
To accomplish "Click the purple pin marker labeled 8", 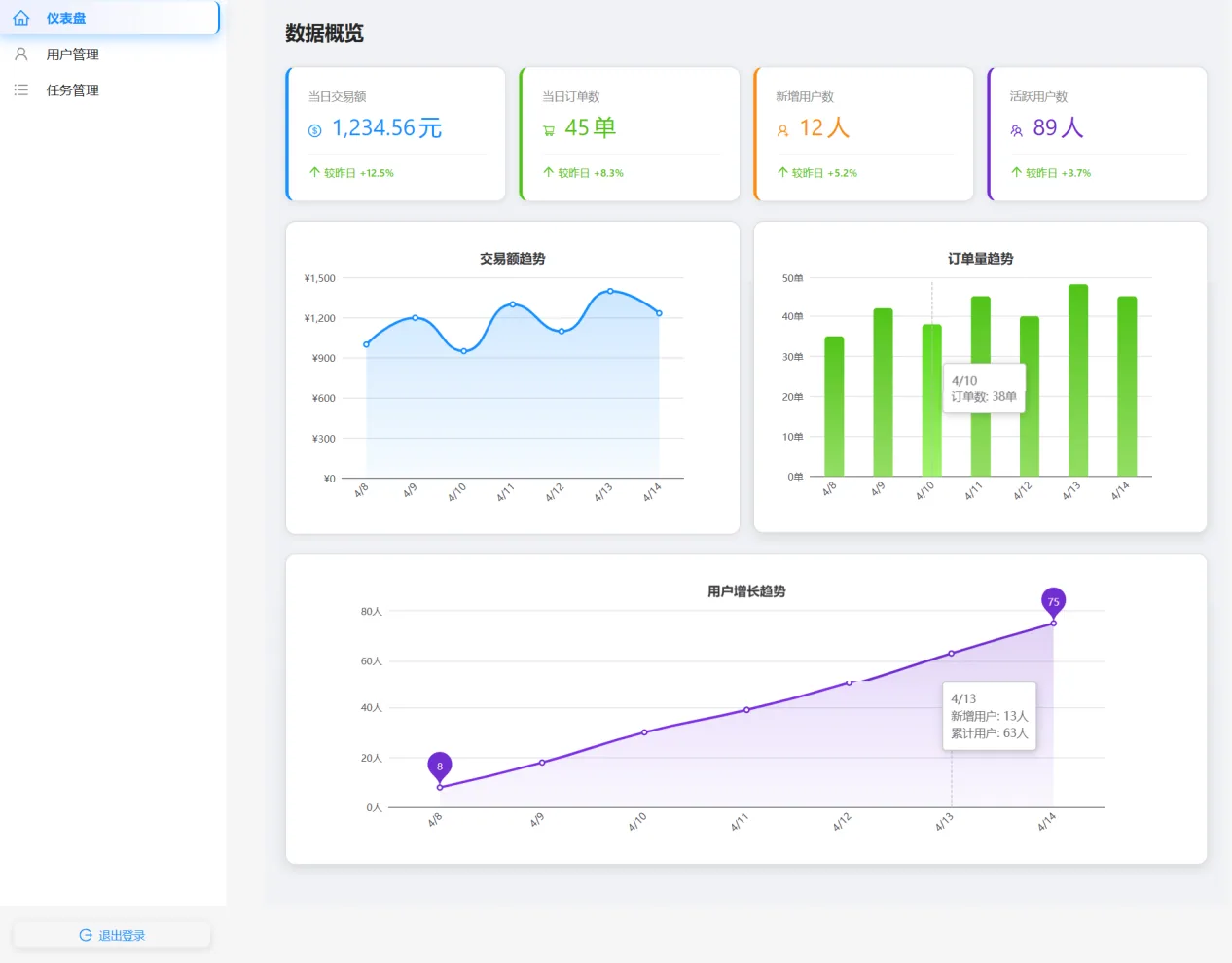I will click(440, 767).
